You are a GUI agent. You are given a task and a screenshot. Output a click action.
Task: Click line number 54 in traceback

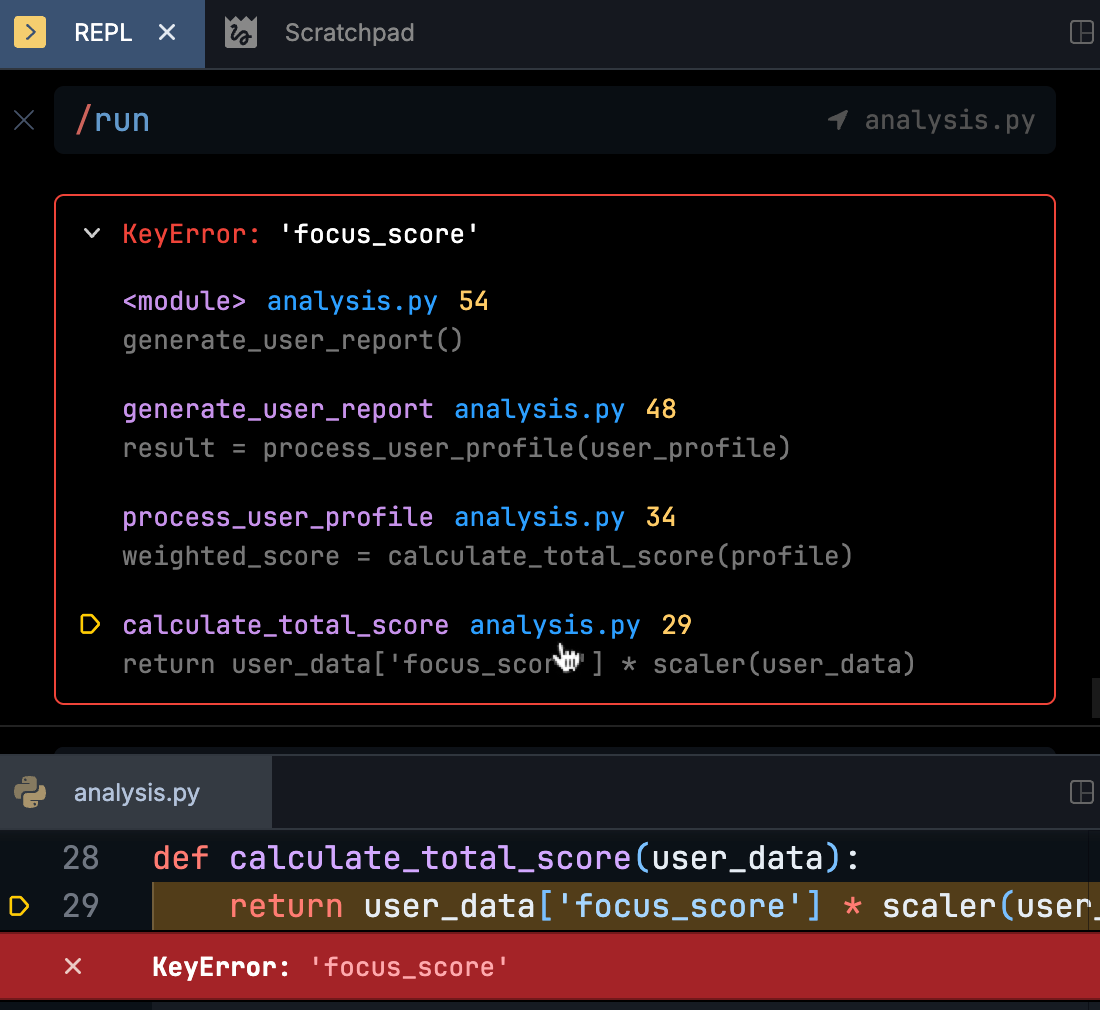click(x=474, y=302)
